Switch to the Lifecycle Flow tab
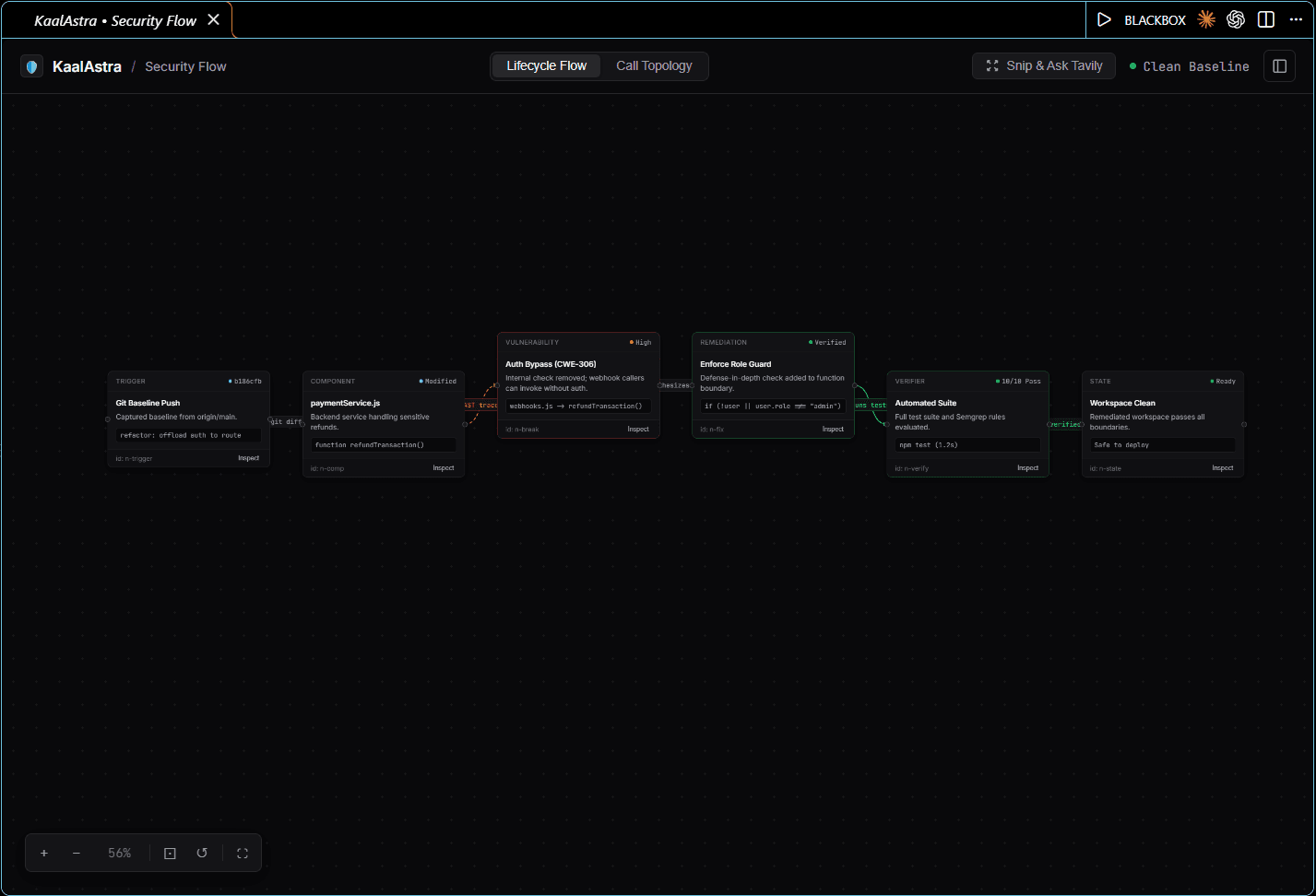Screen dimensions: 1316x896 [x=546, y=65]
